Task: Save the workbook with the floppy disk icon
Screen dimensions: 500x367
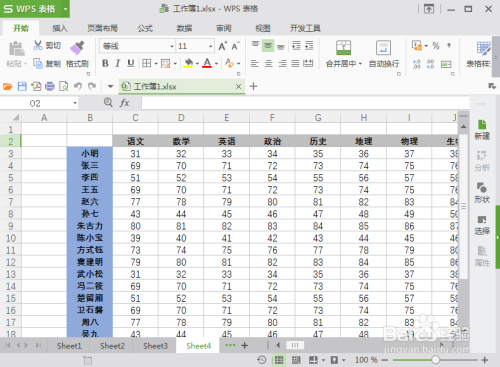Action: [22, 87]
